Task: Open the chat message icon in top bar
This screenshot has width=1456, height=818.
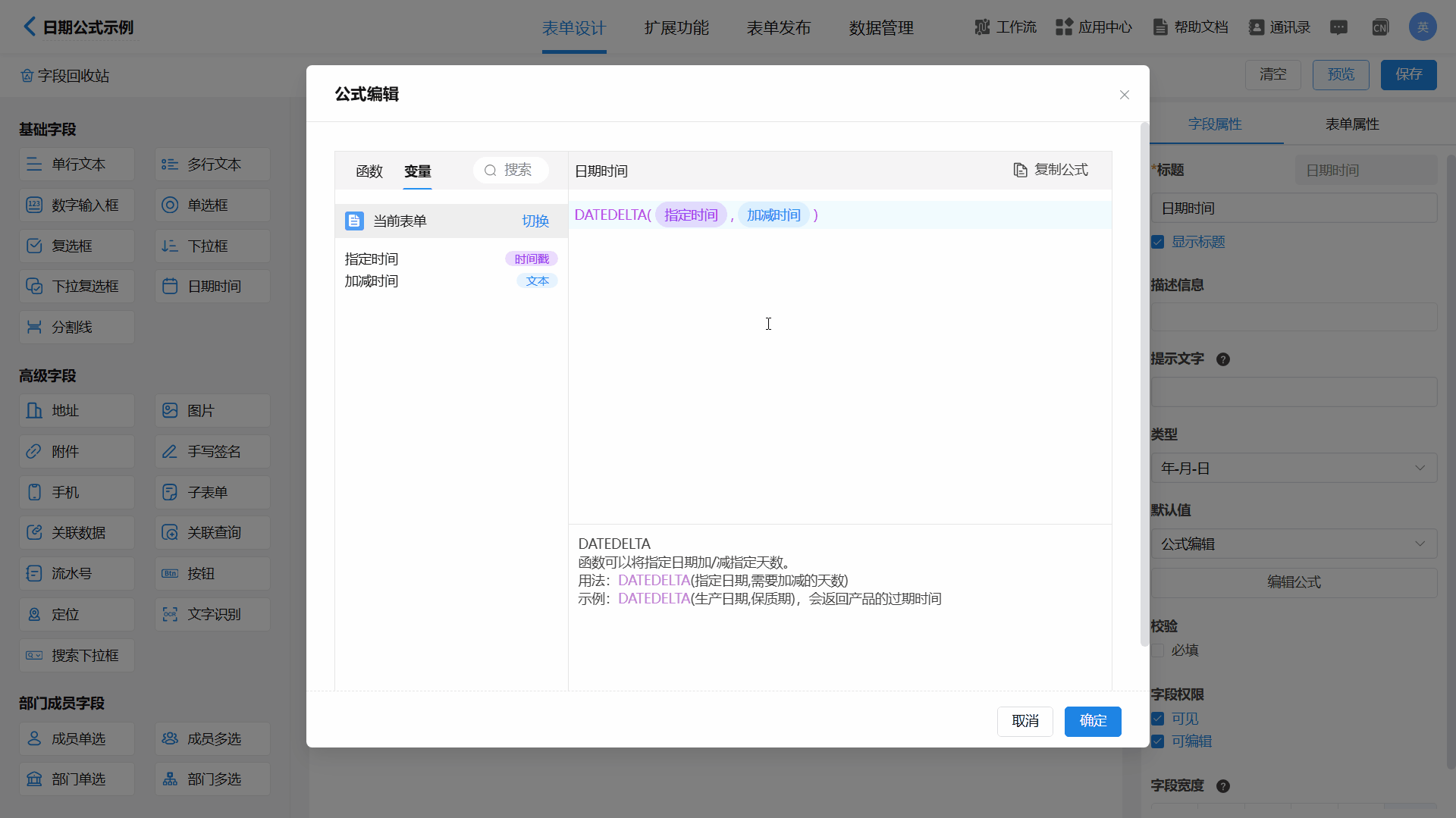Action: pyautogui.click(x=1339, y=27)
